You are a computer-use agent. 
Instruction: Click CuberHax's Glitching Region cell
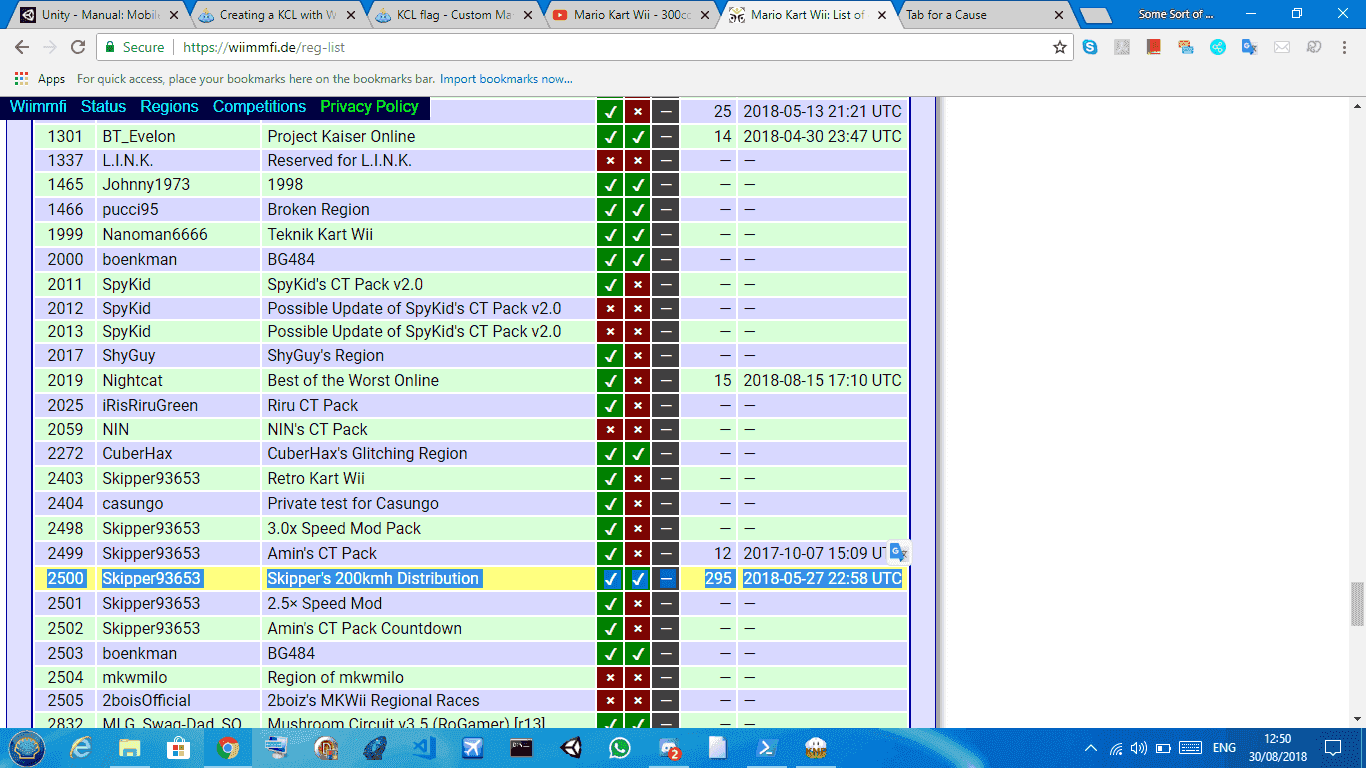(429, 453)
